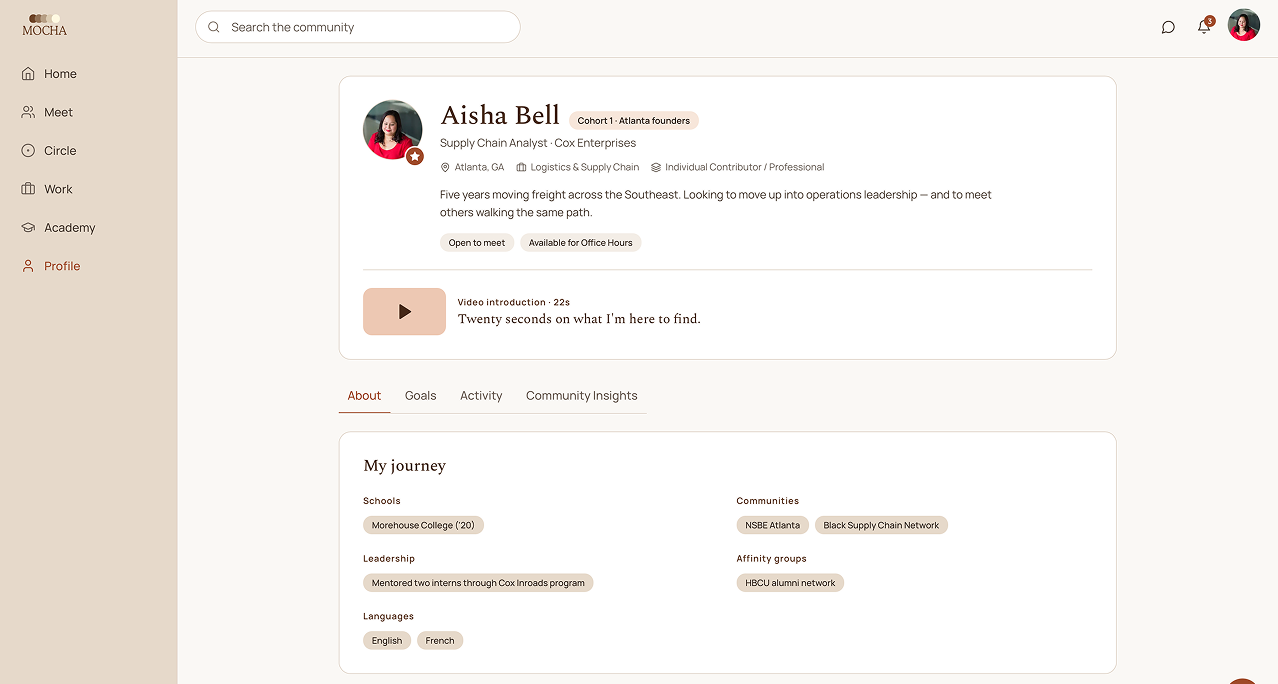Click Available for Office Hours tag
Screen dimensions: 1278x684
pyautogui.click(x=581, y=243)
